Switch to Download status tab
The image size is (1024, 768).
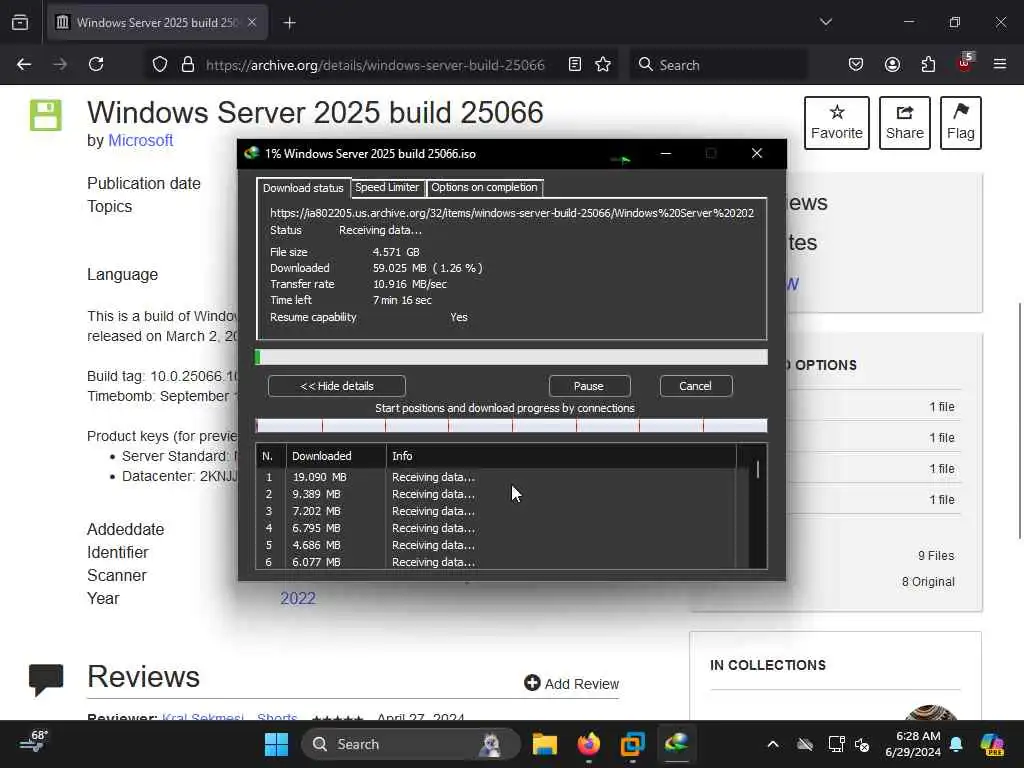pyautogui.click(x=303, y=188)
